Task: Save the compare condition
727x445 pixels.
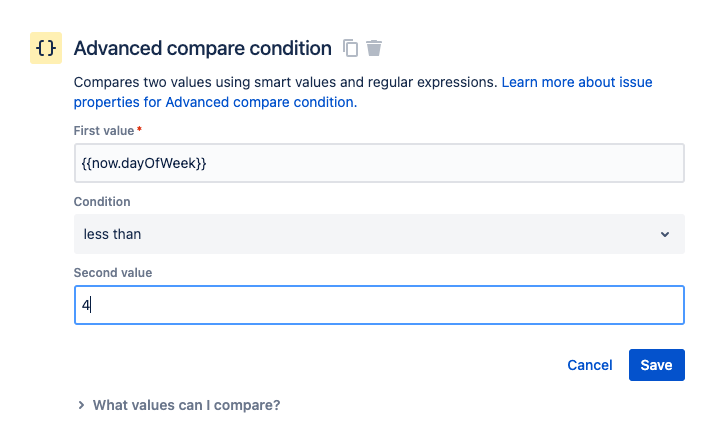Action: point(656,365)
